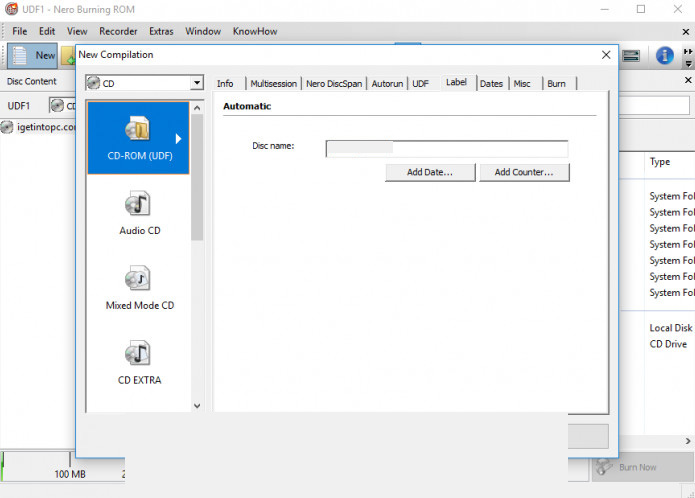The image size is (695, 498).
Task: Open the Window menu
Action: 203,31
